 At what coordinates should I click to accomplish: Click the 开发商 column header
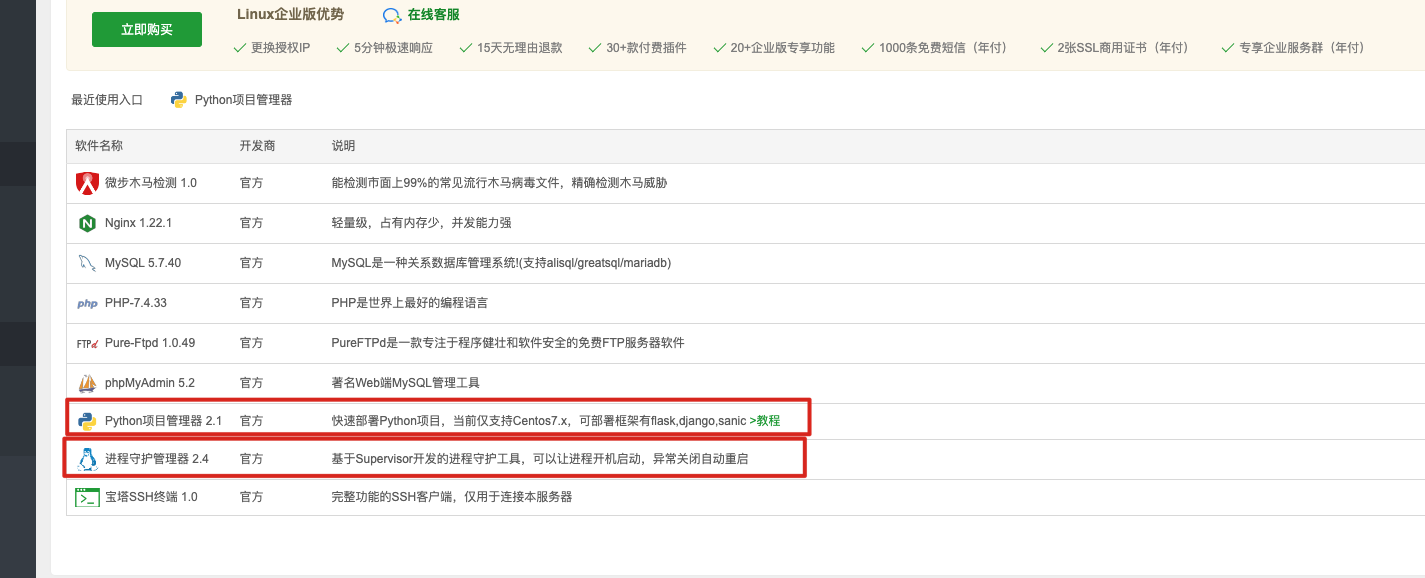[257, 146]
